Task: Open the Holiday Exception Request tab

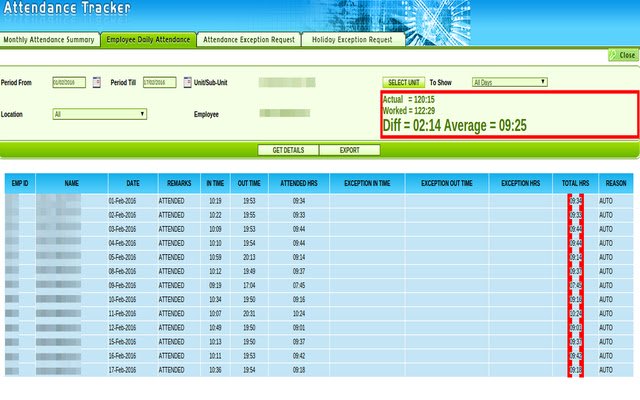Action: (x=352, y=40)
